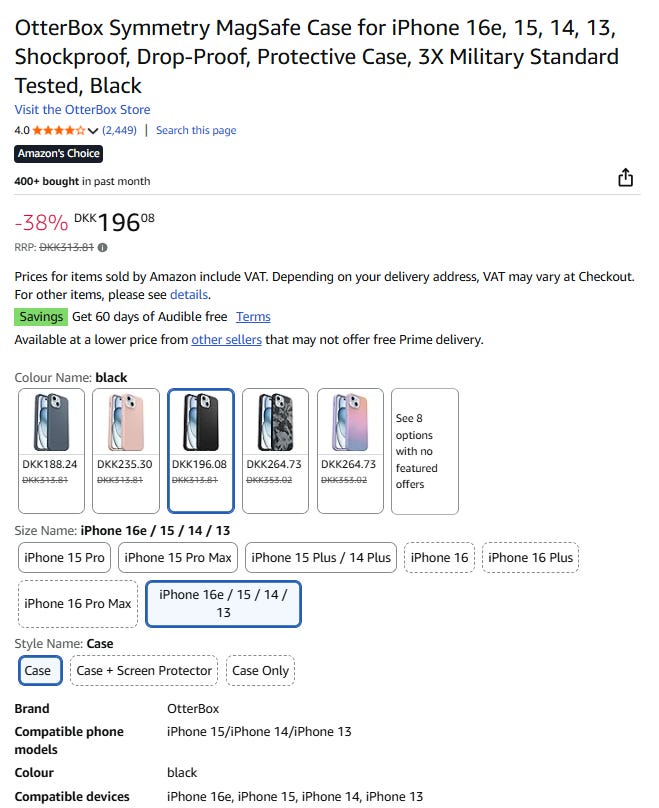Screen dimensions: 659x808
Task: Choose iPhone 16 Pro Max size option
Action: [x=78, y=603]
